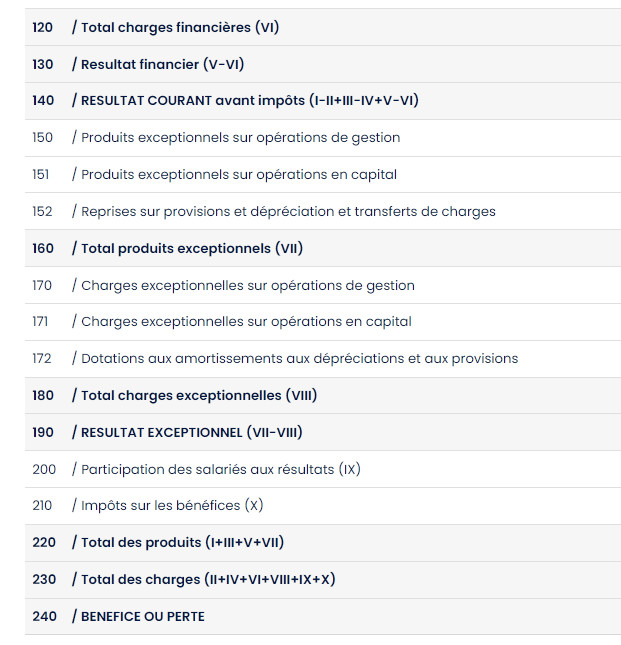Image resolution: width=621 pixels, height=645 pixels.
Task: Click line code number 190
Action: (x=43, y=432)
